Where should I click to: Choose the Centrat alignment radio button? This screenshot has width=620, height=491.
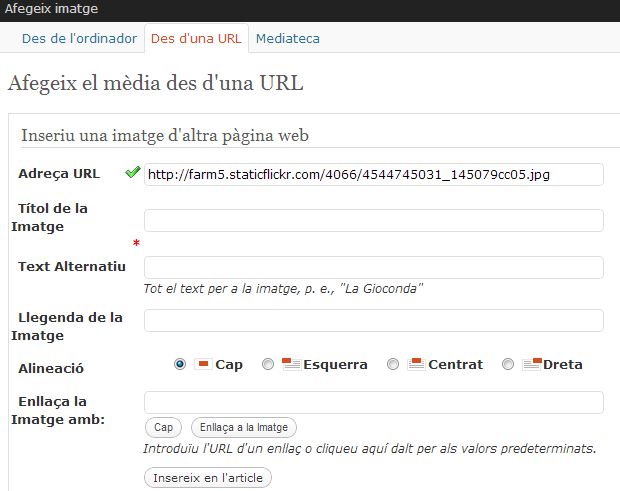(393, 365)
